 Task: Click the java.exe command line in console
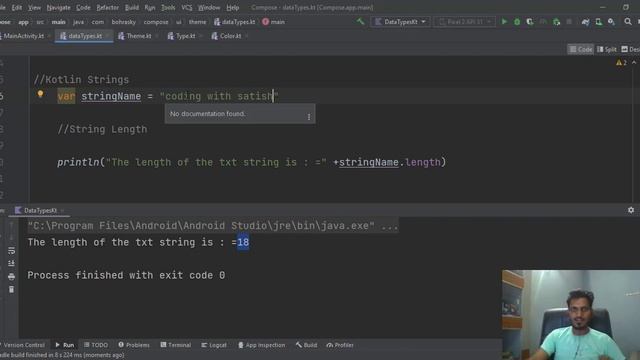click(213, 226)
